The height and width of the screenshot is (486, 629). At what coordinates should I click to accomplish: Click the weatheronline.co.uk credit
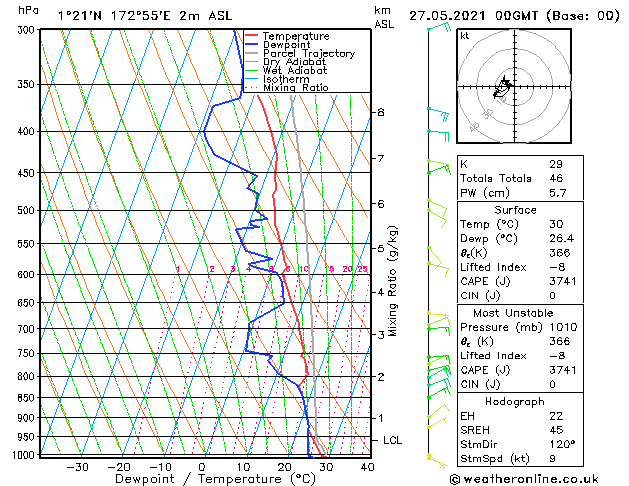tap(523, 479)
